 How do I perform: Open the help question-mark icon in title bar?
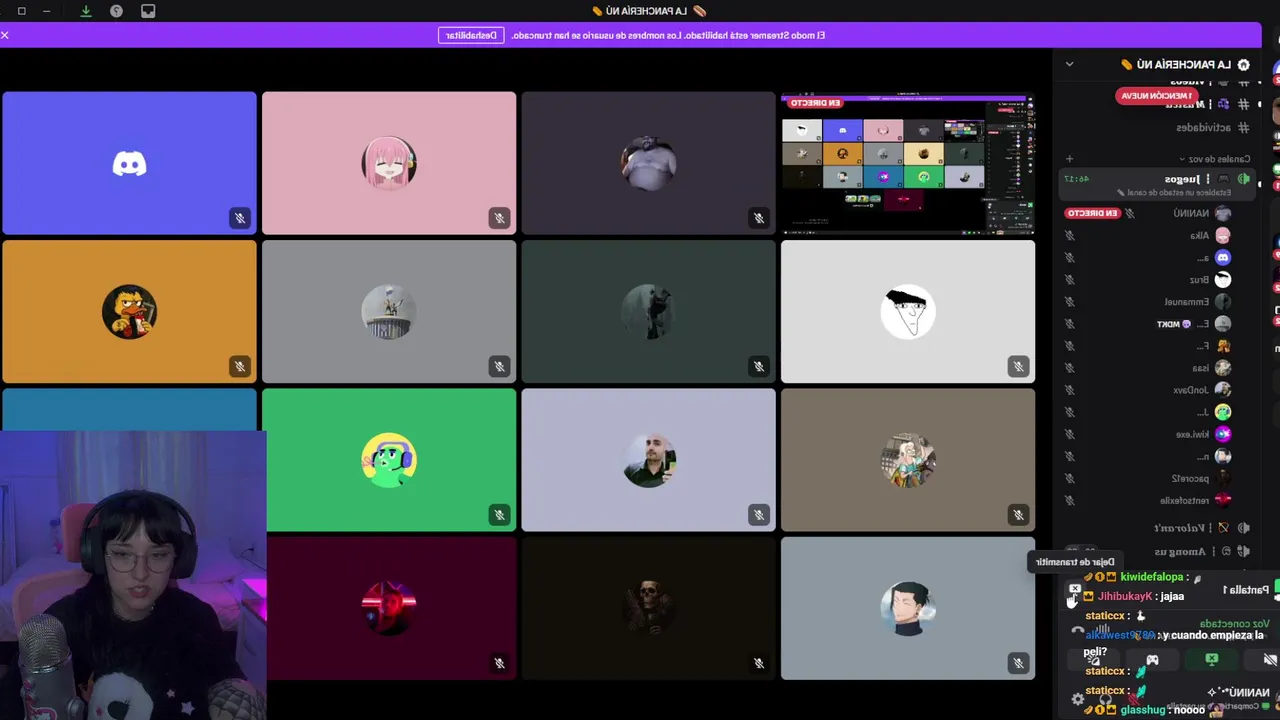click(x=117, y=11)
